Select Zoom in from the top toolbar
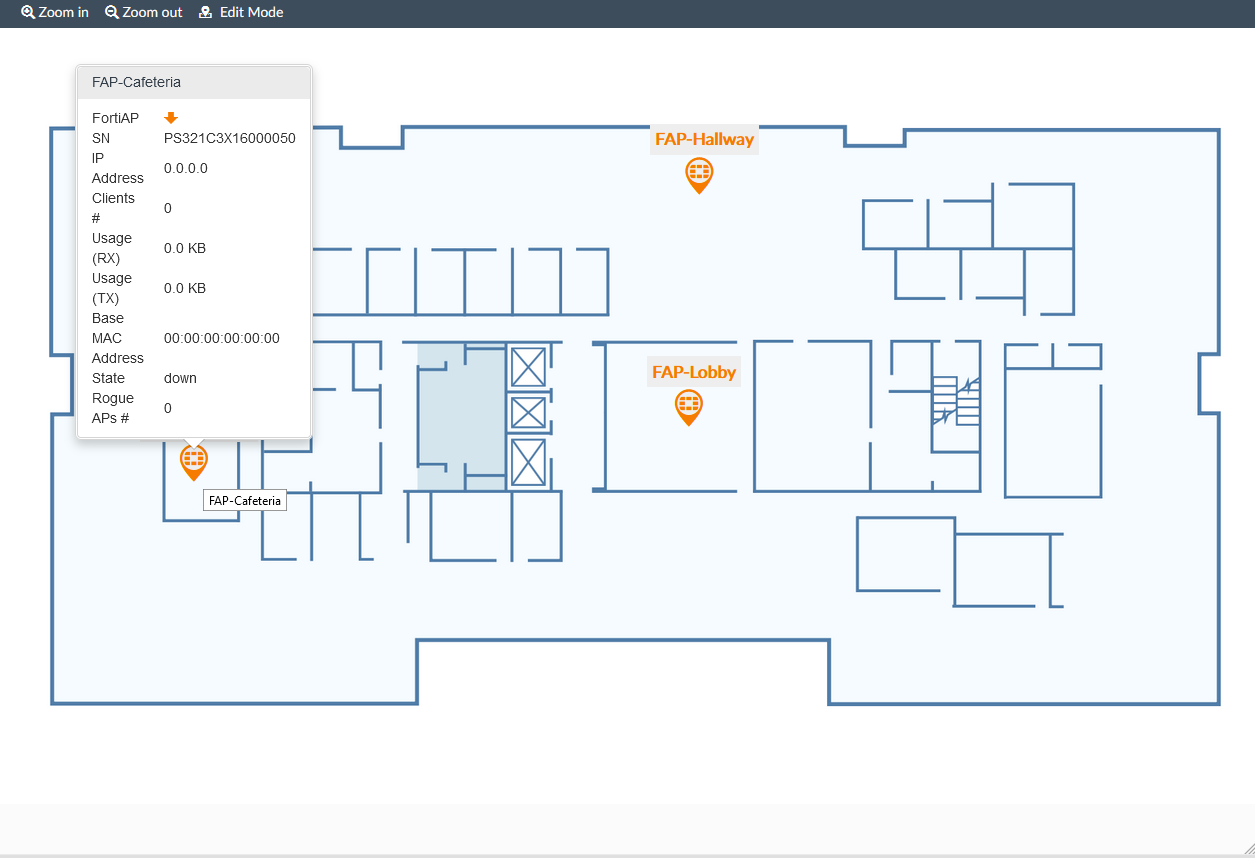Image resolution: width=1255 pixels, height=858 pixels. (x=55, y=12)
